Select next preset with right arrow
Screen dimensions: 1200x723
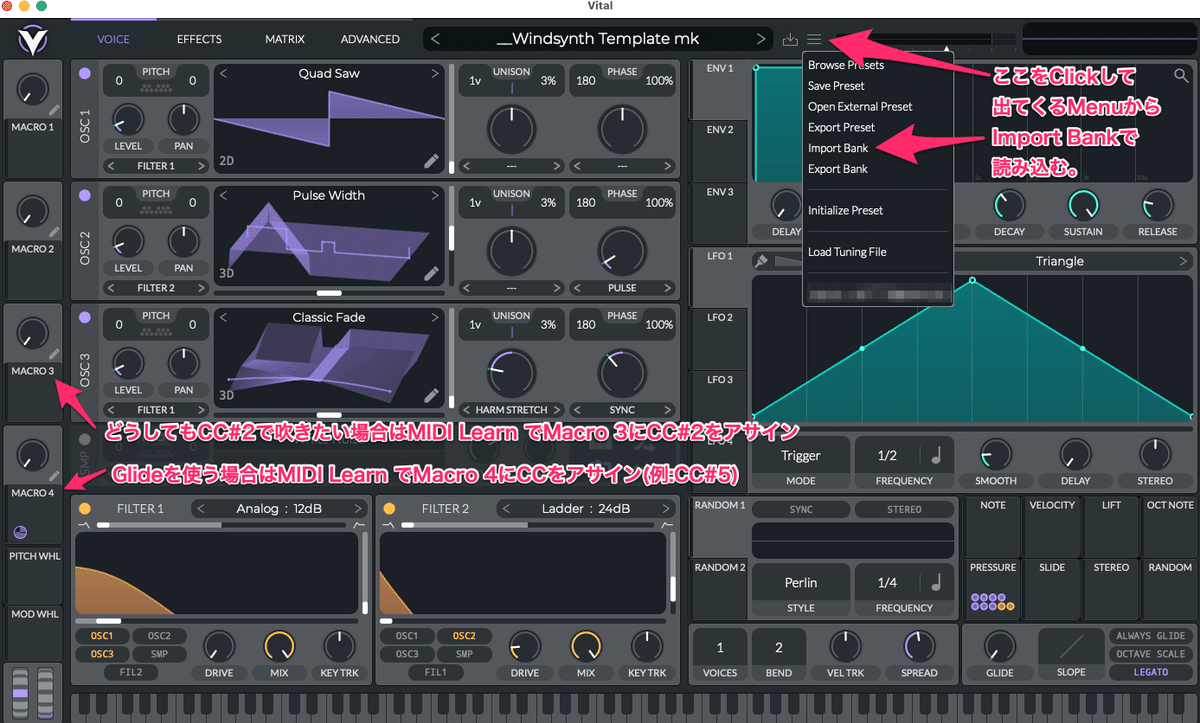point(762,39)
